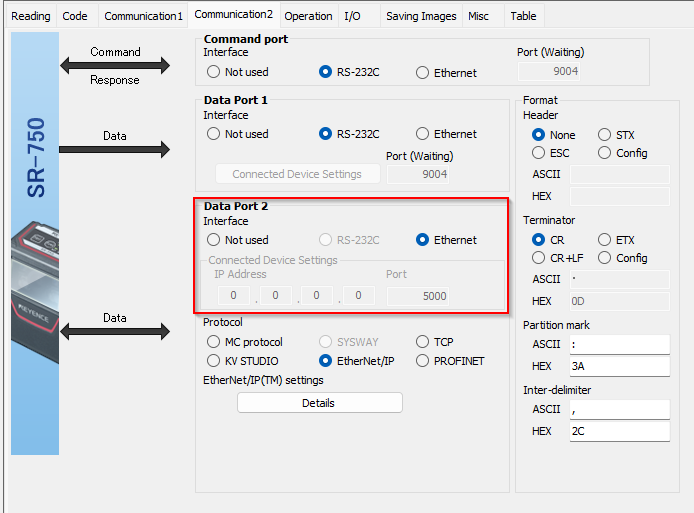Open the Code tab
Screen dimensions: 694x513
point(75,16)
